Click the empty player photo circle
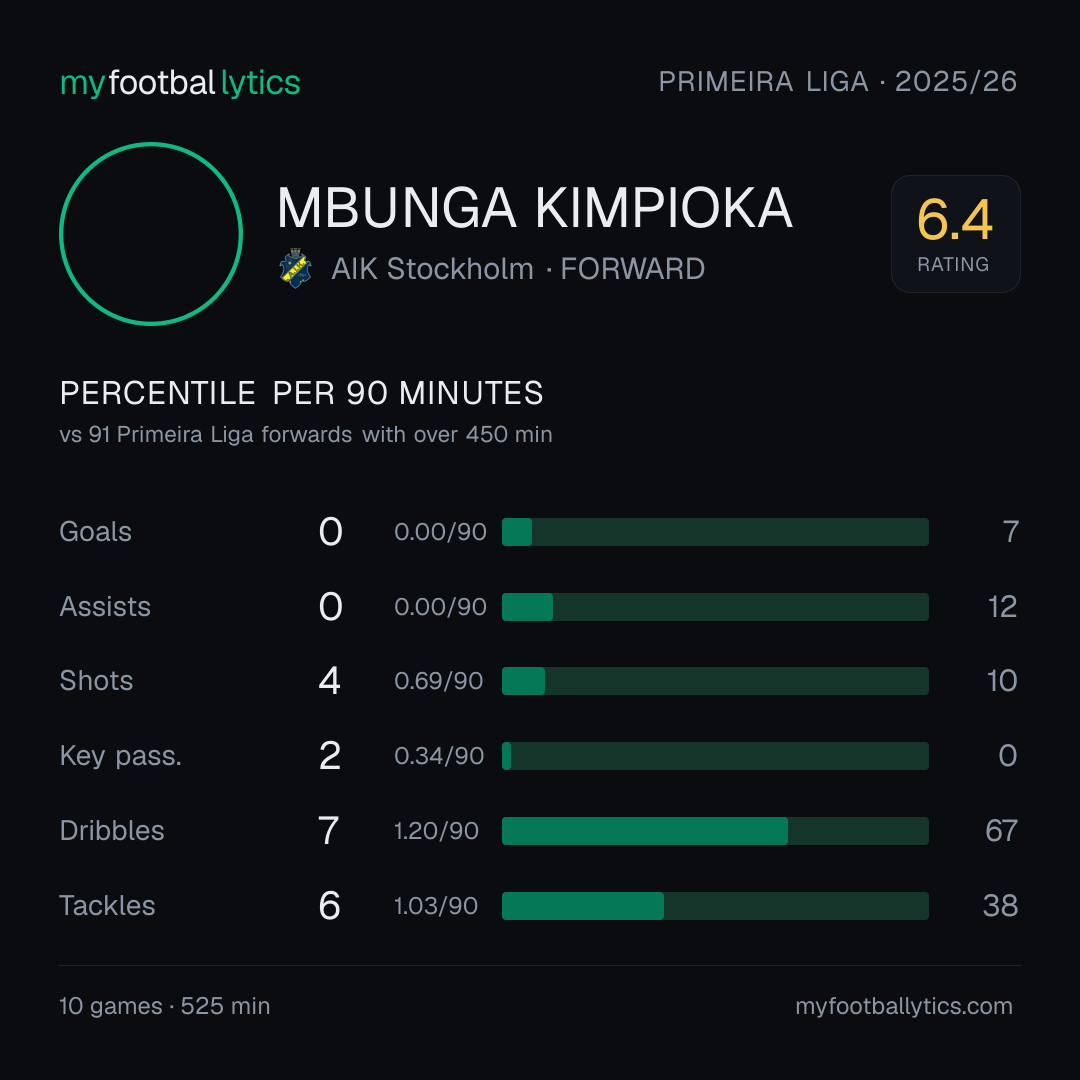 tap(151, 234)
